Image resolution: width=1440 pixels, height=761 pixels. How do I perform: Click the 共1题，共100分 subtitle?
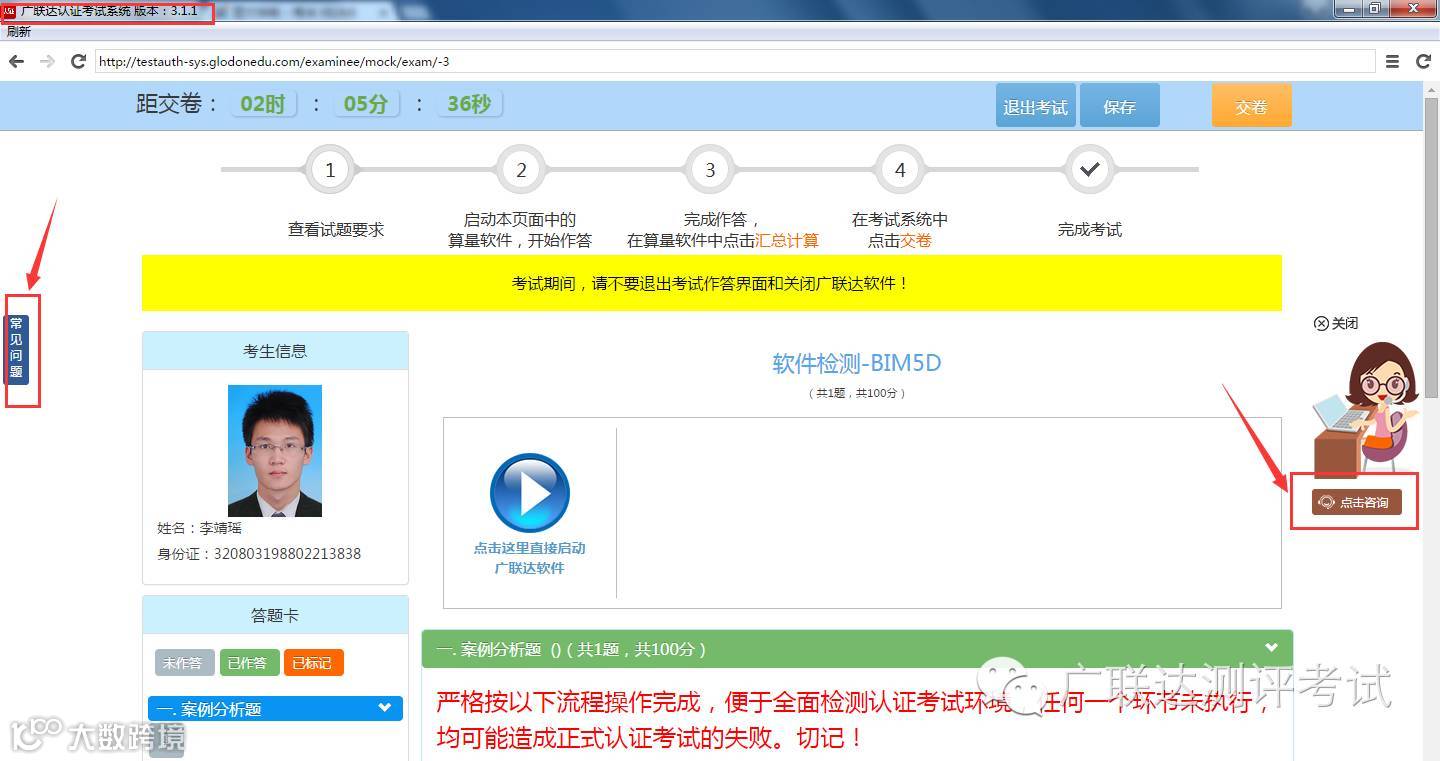click(x=857, y=394)
